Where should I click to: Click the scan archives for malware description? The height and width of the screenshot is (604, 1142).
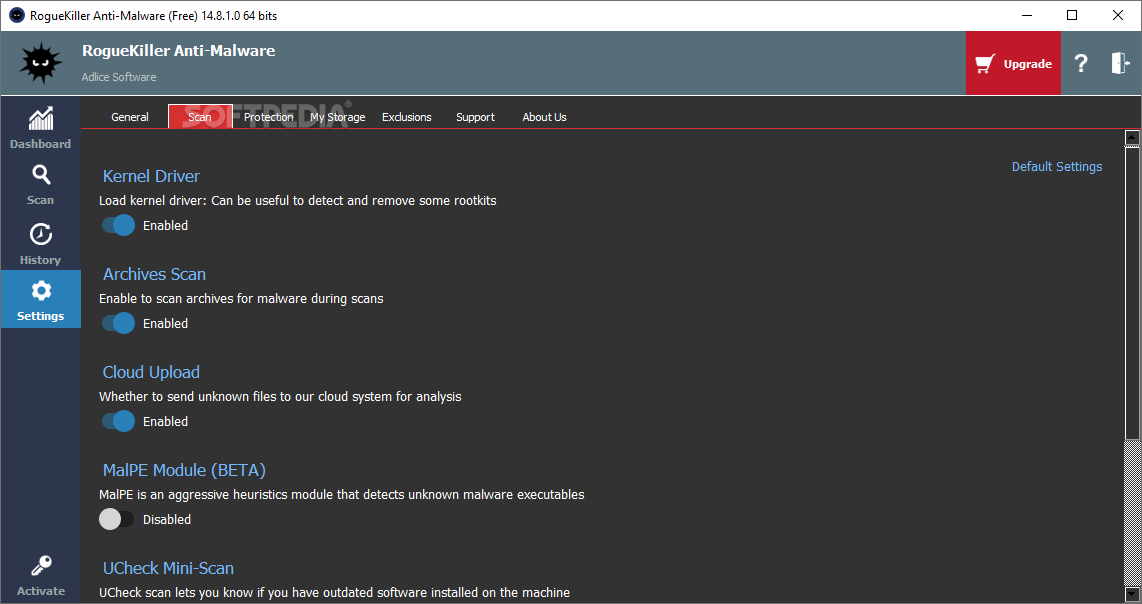click(x=241, y=299)
